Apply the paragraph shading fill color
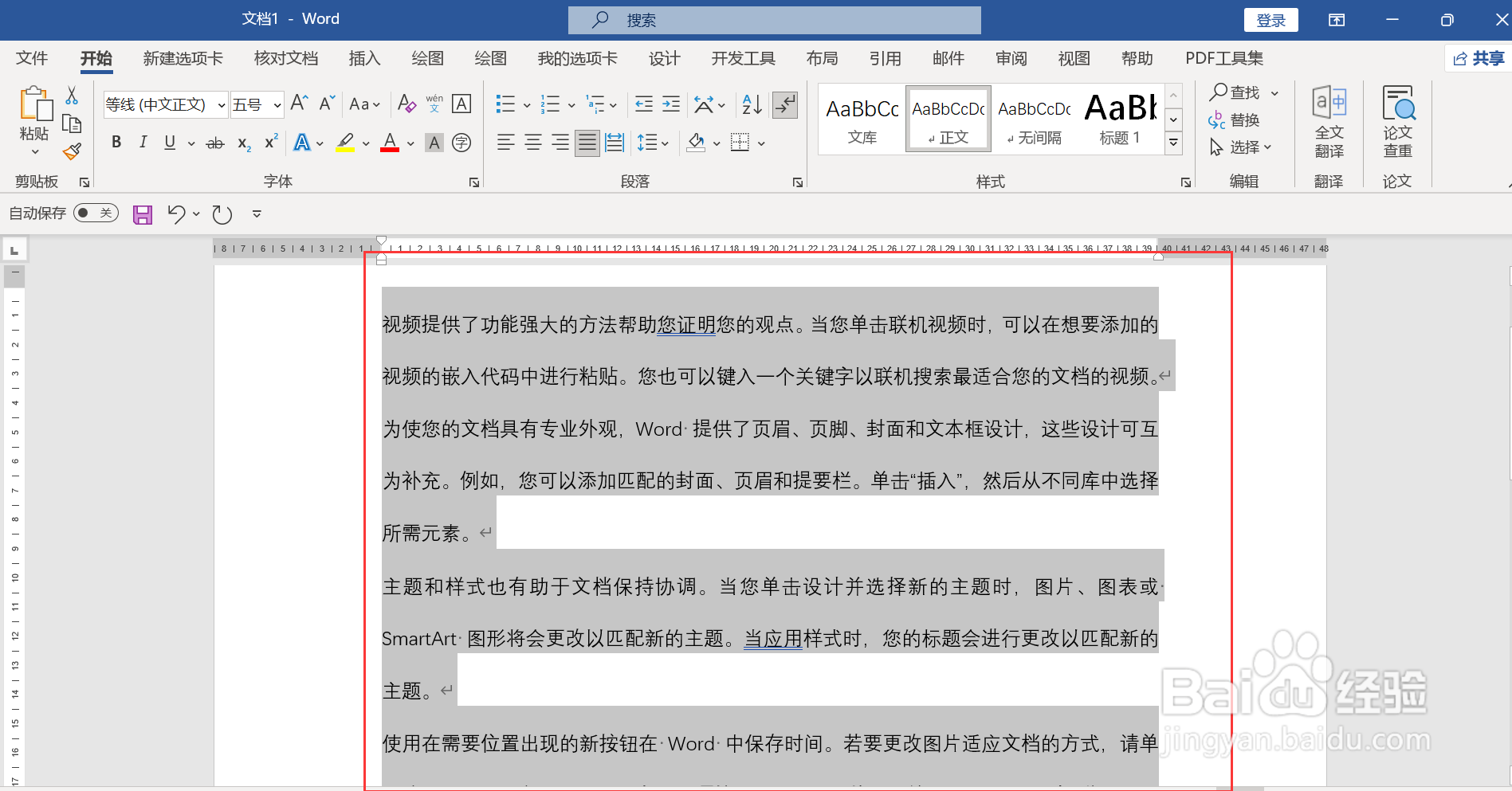This screenshot has width=1512, height=791. coord(696,143)
